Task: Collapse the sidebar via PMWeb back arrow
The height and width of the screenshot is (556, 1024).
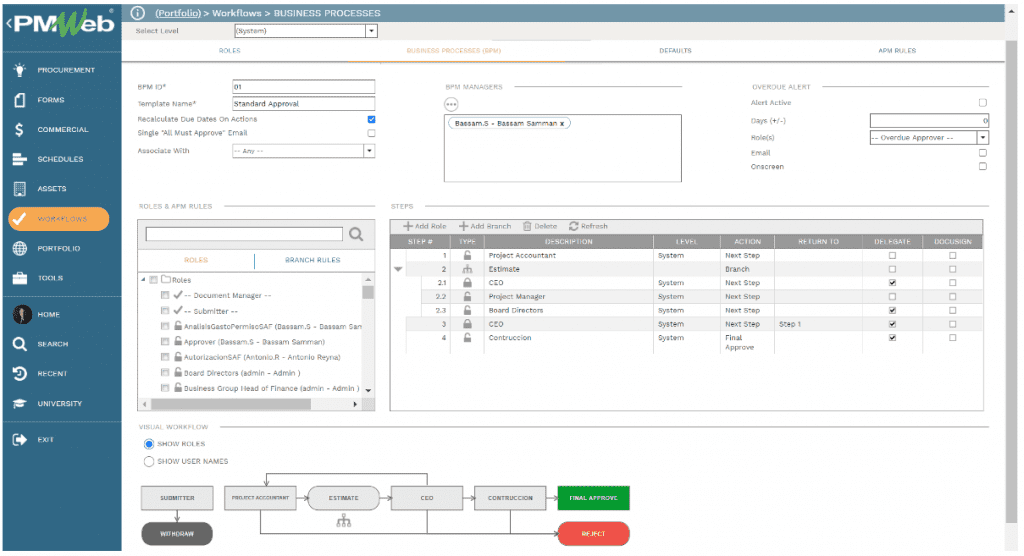Action: click(9, 24)
